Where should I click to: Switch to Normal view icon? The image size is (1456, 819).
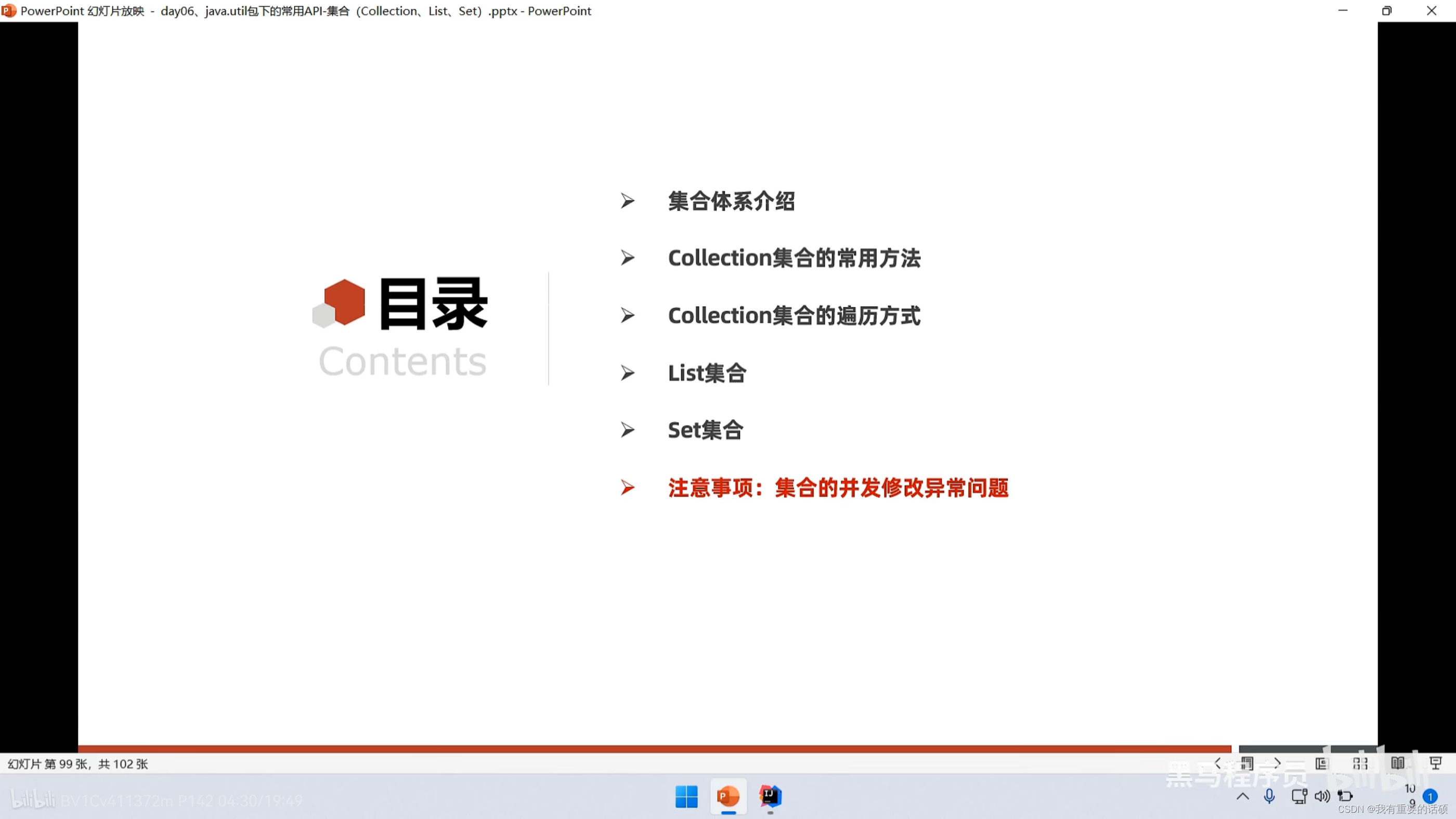tap(1321, 763)
